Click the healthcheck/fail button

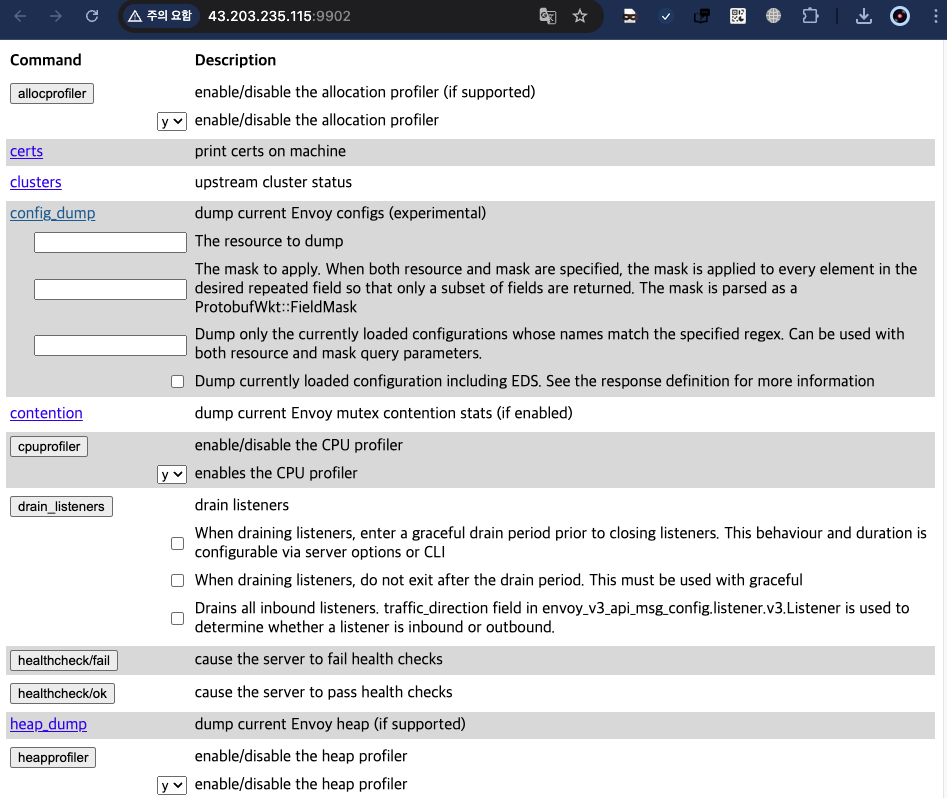[64, 660]
